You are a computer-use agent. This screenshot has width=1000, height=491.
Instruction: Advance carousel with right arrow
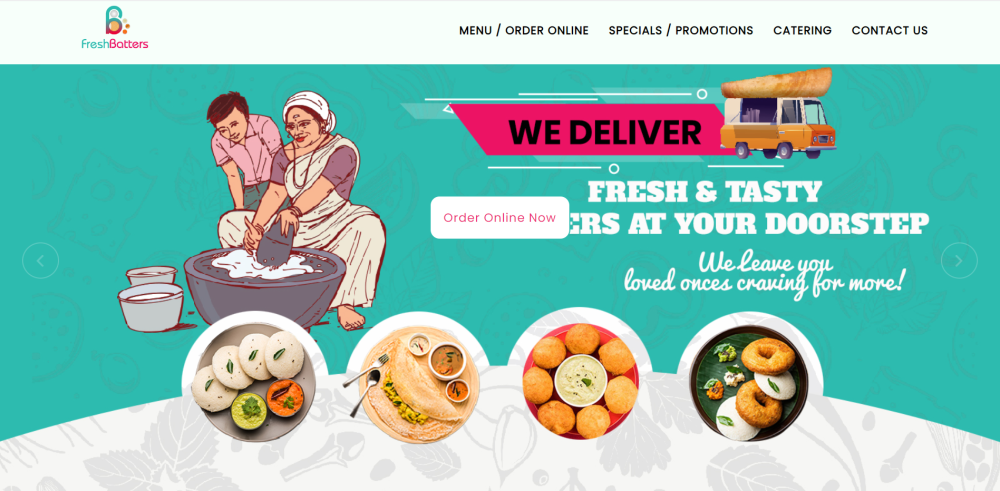pos(959,260)
